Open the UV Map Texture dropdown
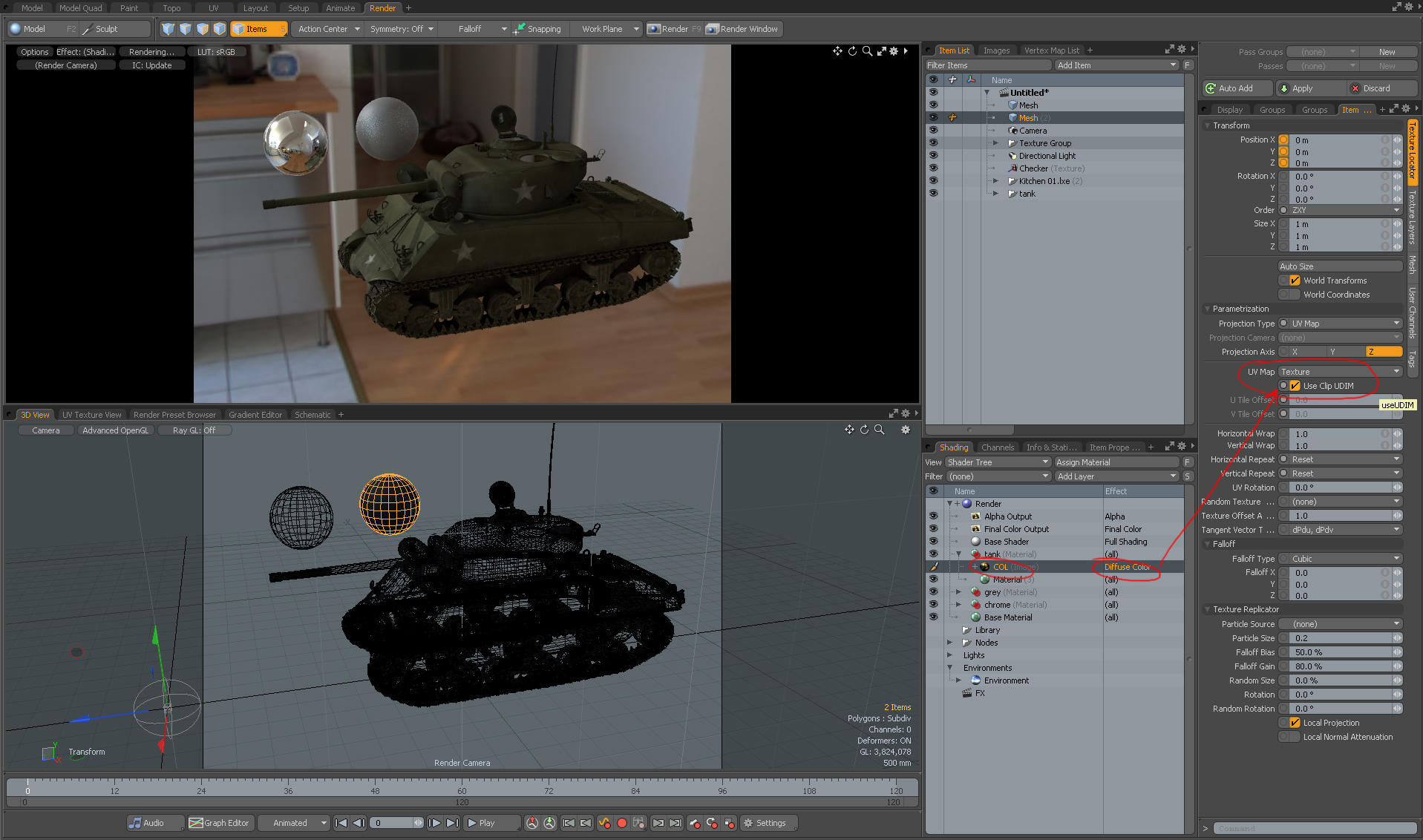Image resolution: width=1423 pixels, height=840 pixels. [1340, 372]
